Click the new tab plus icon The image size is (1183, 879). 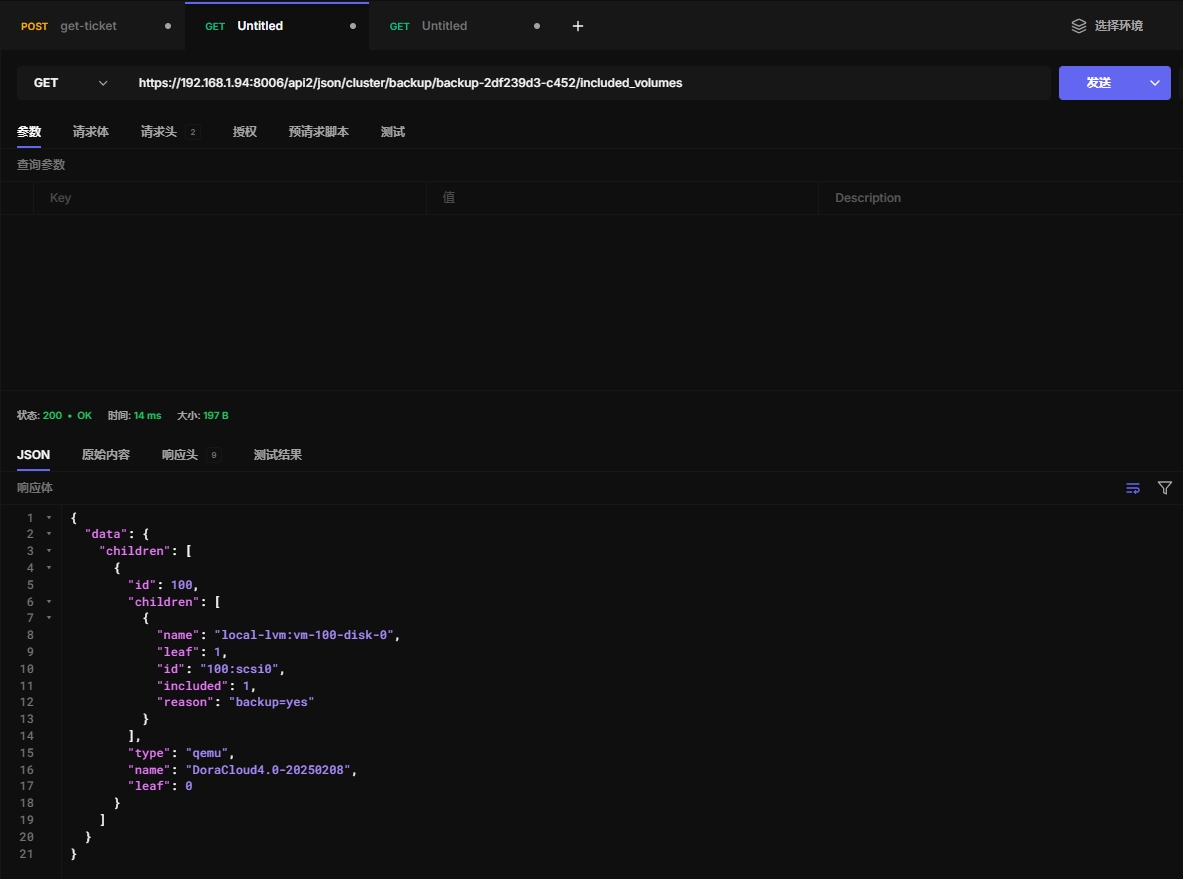click(x=577, y=26)
